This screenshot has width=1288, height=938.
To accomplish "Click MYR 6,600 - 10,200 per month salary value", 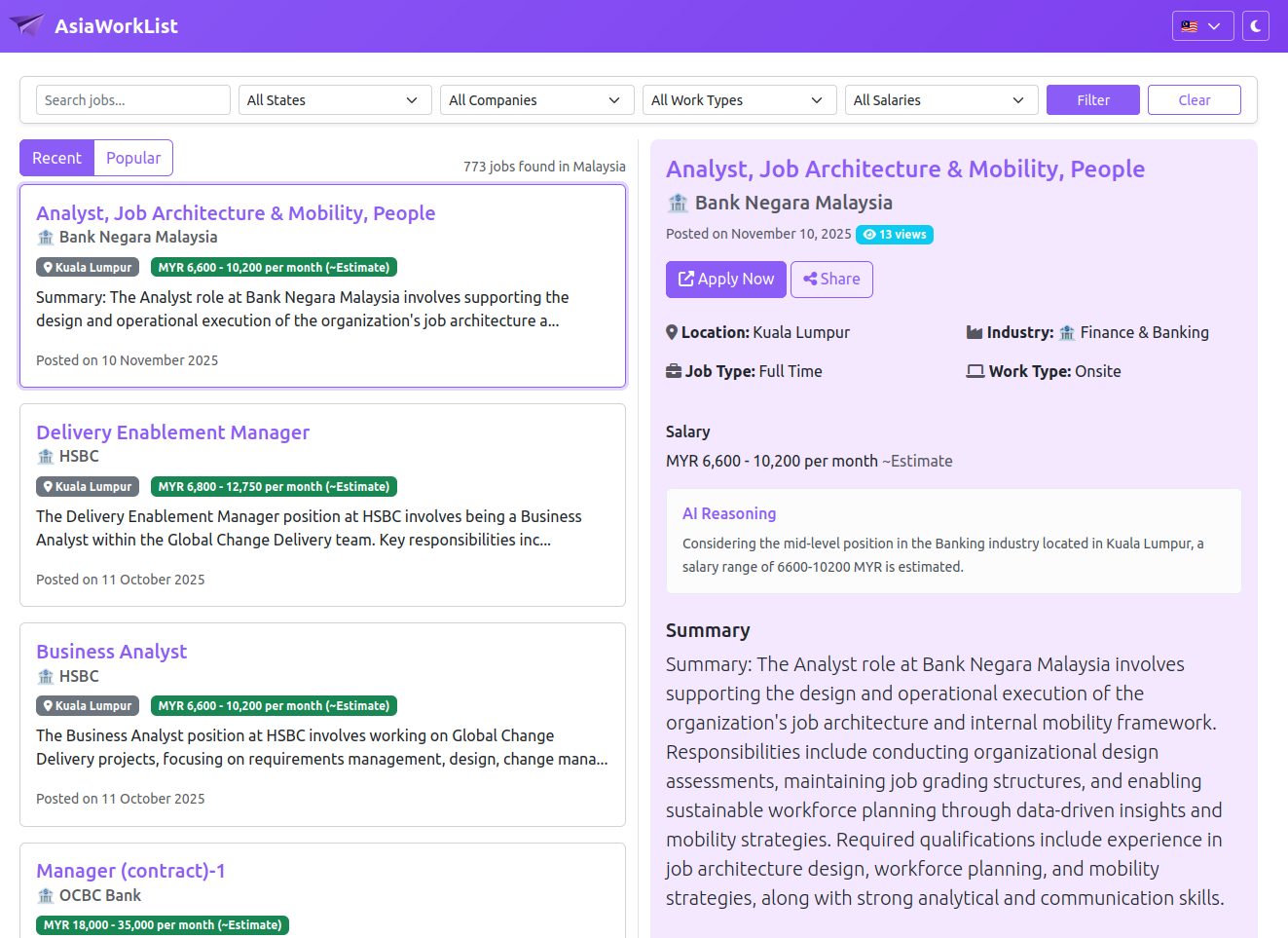I will 772,461.
